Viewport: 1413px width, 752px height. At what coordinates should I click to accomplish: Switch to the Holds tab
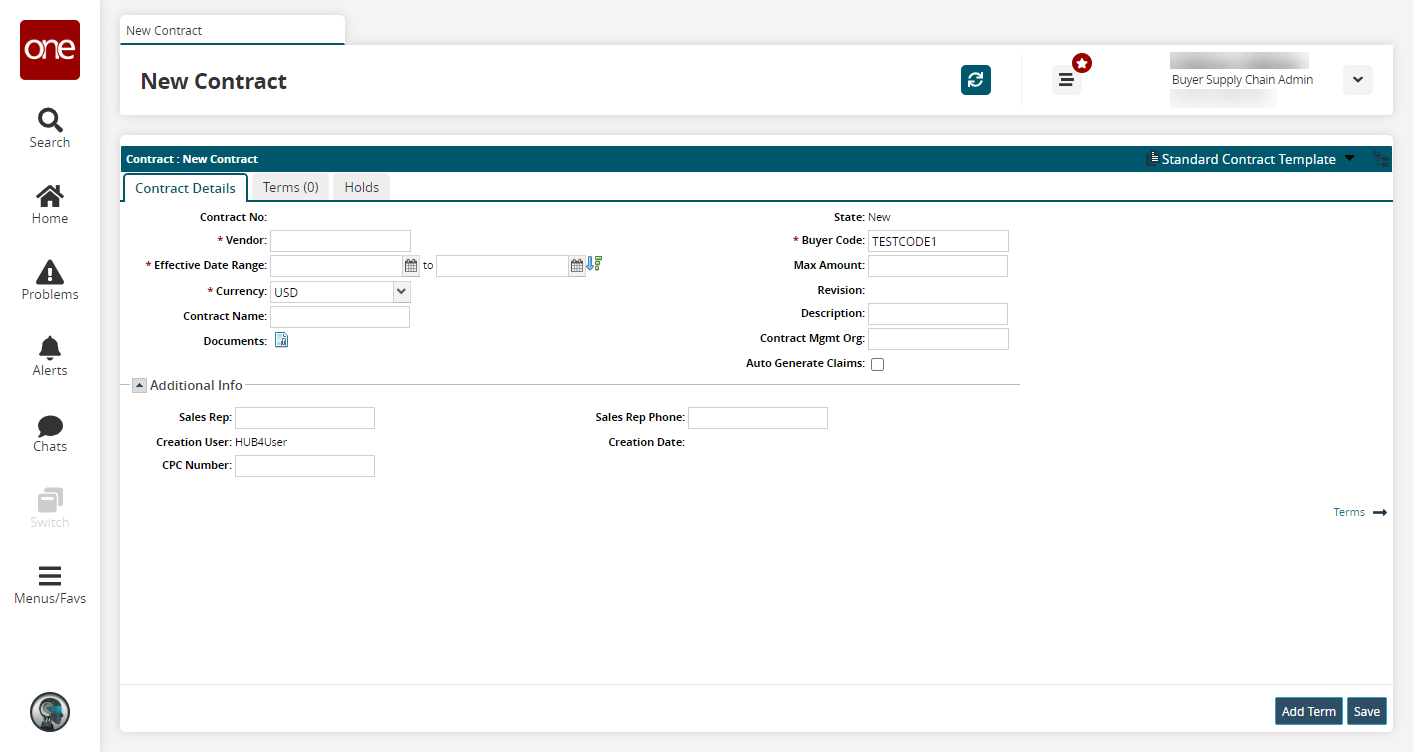[361, 187]
